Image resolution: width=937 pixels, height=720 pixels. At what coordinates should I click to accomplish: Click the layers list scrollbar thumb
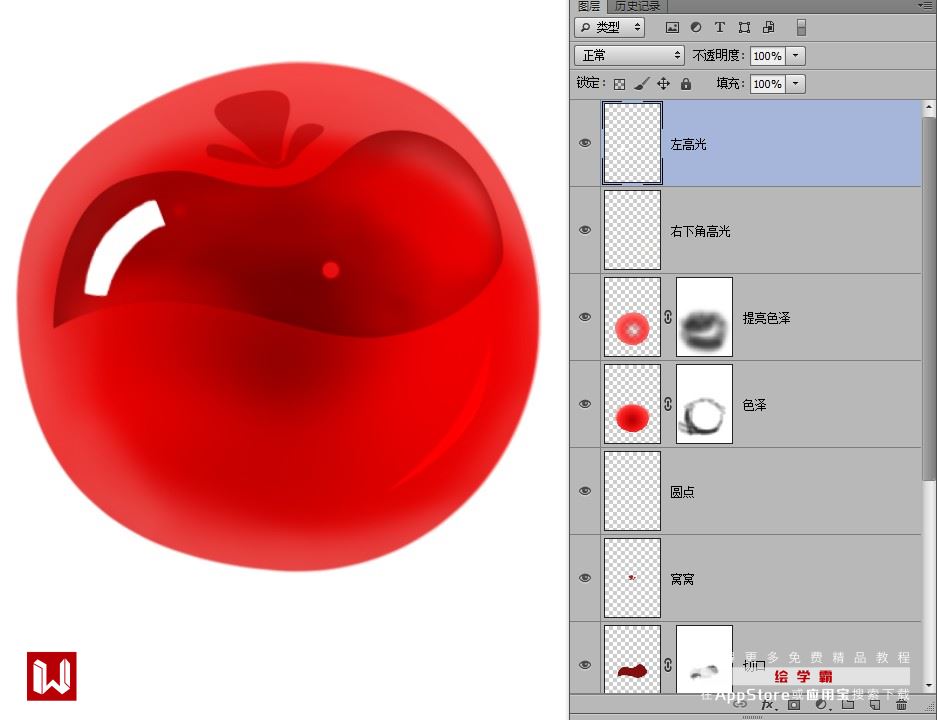click(x=929, y=298)
